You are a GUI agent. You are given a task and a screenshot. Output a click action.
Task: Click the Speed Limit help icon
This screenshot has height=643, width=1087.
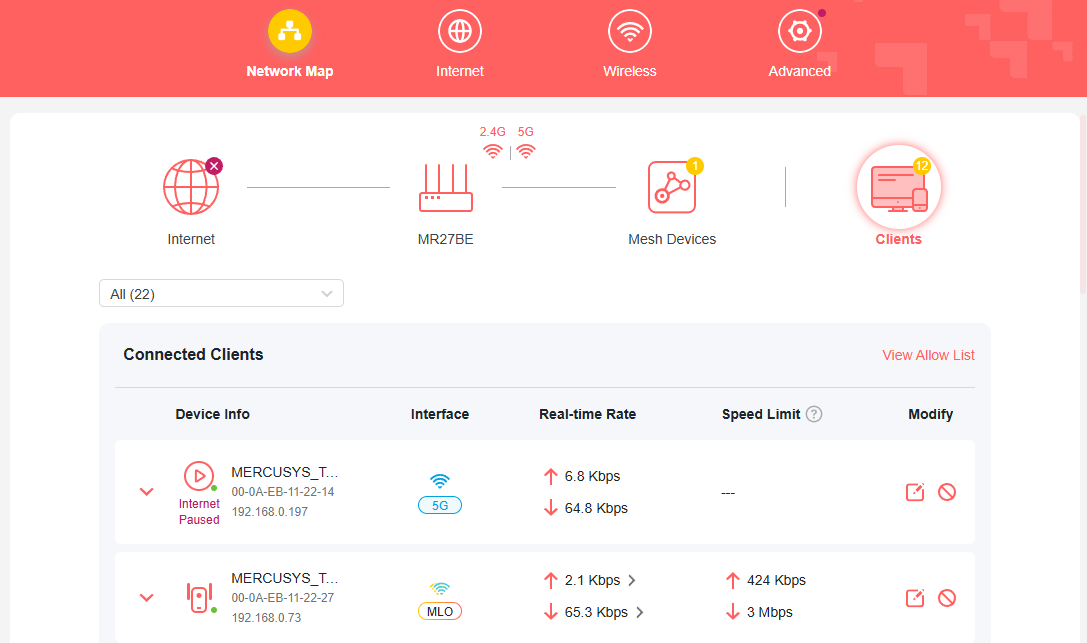[815, 413]
